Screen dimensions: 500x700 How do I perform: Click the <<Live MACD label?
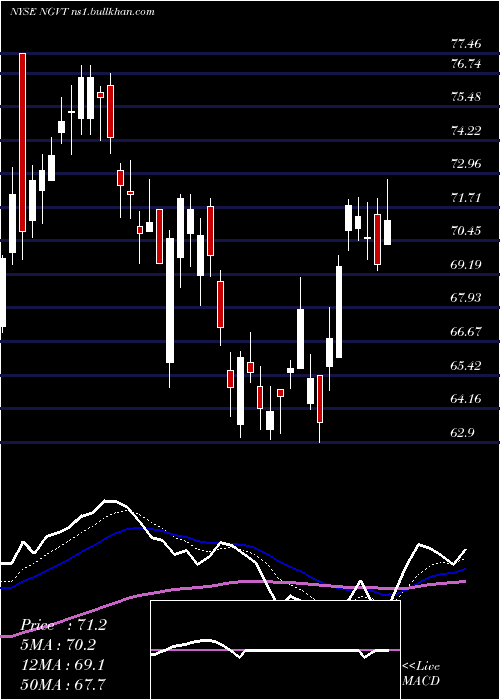pyautogui.click(x=421, y=673)
